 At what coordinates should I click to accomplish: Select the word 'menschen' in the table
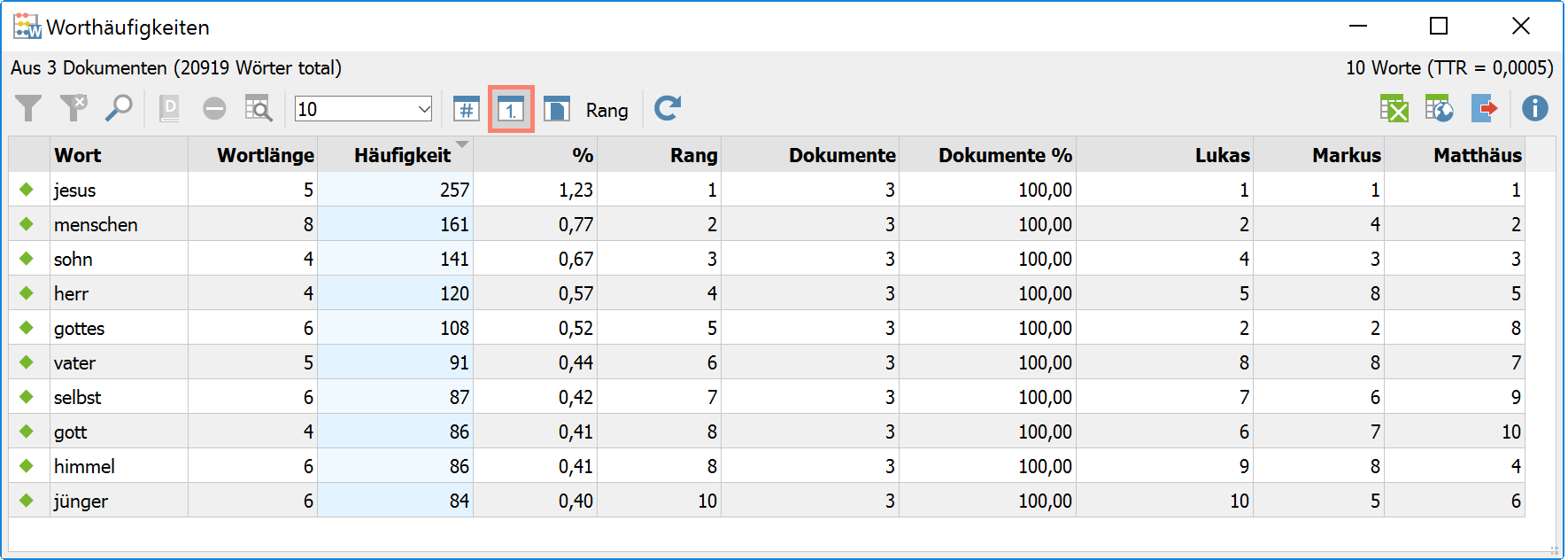[x=96, y=225]
